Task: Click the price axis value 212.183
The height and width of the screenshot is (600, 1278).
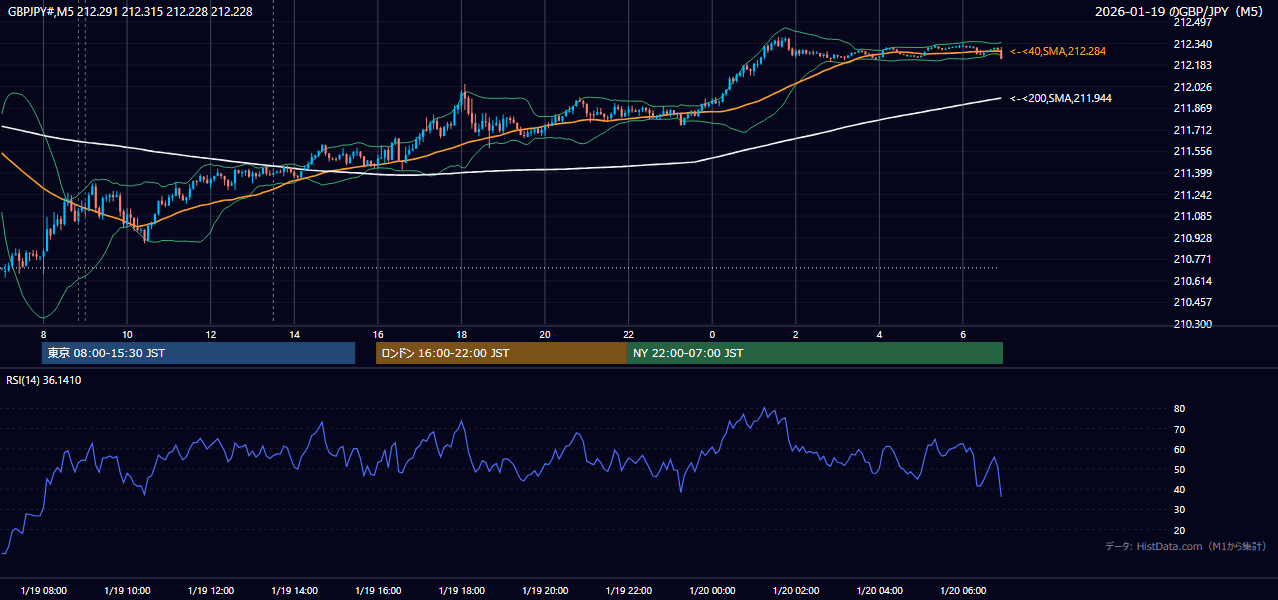Action: point(1192,66)
